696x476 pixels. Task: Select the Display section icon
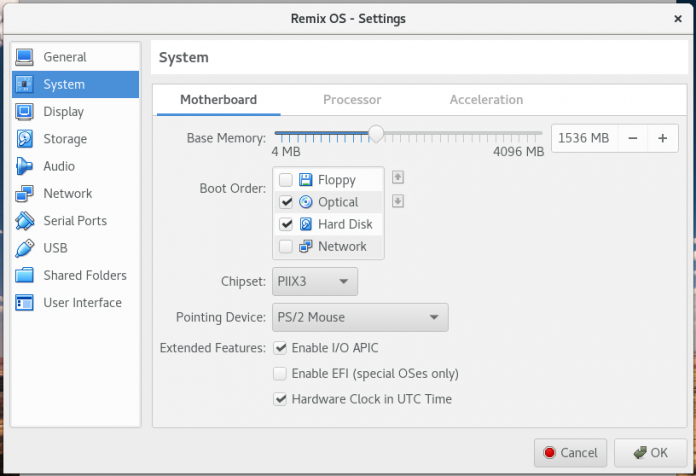click(x=25, y=112)
